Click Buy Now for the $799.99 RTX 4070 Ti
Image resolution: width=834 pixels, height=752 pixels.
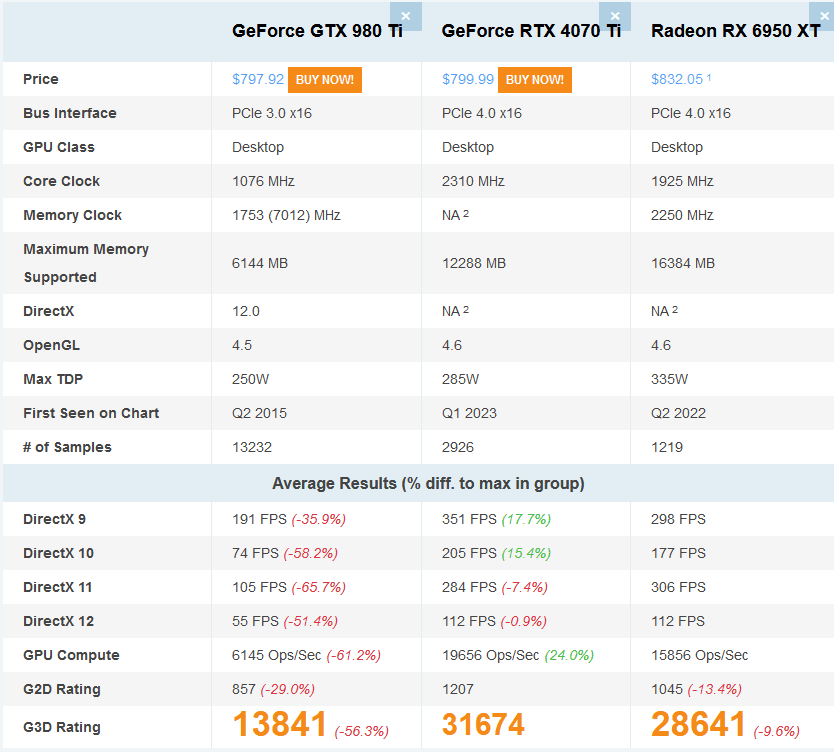(535, 80)
